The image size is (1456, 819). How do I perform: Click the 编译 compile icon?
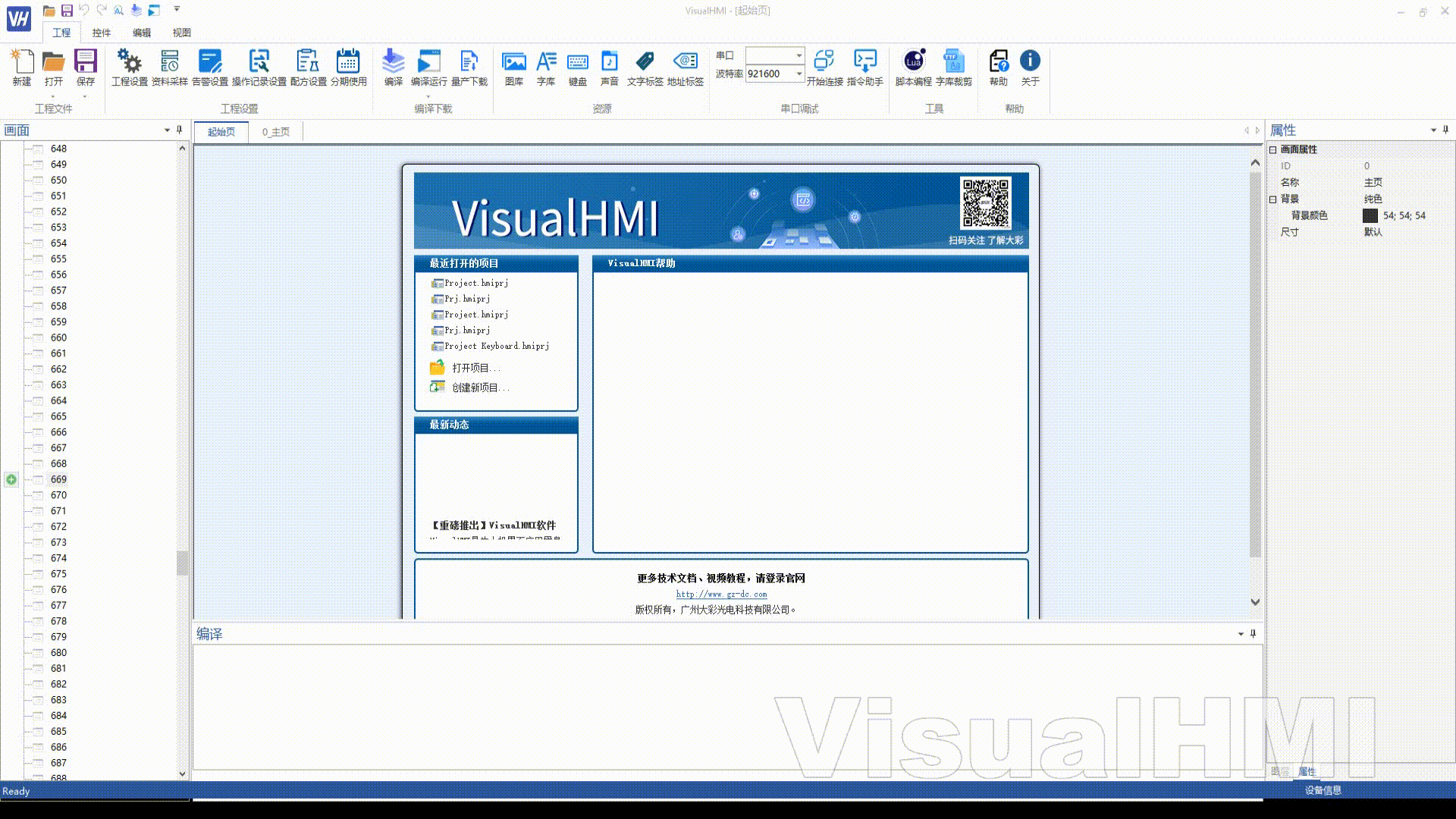click(x=393, y=62)
